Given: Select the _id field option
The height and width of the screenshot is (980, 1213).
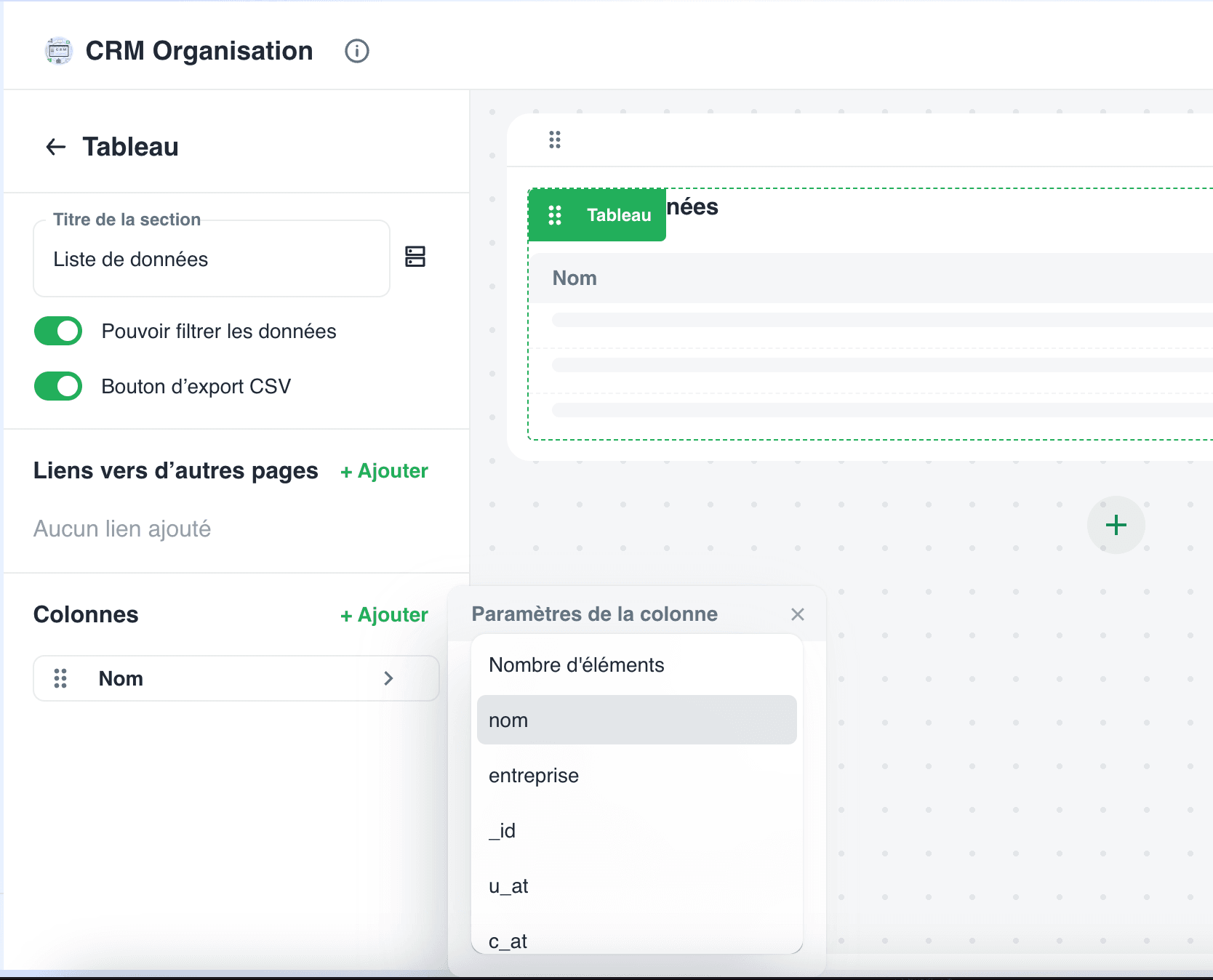Looking at the screenshot, I should pyautogui.click(x=637, y=831).
